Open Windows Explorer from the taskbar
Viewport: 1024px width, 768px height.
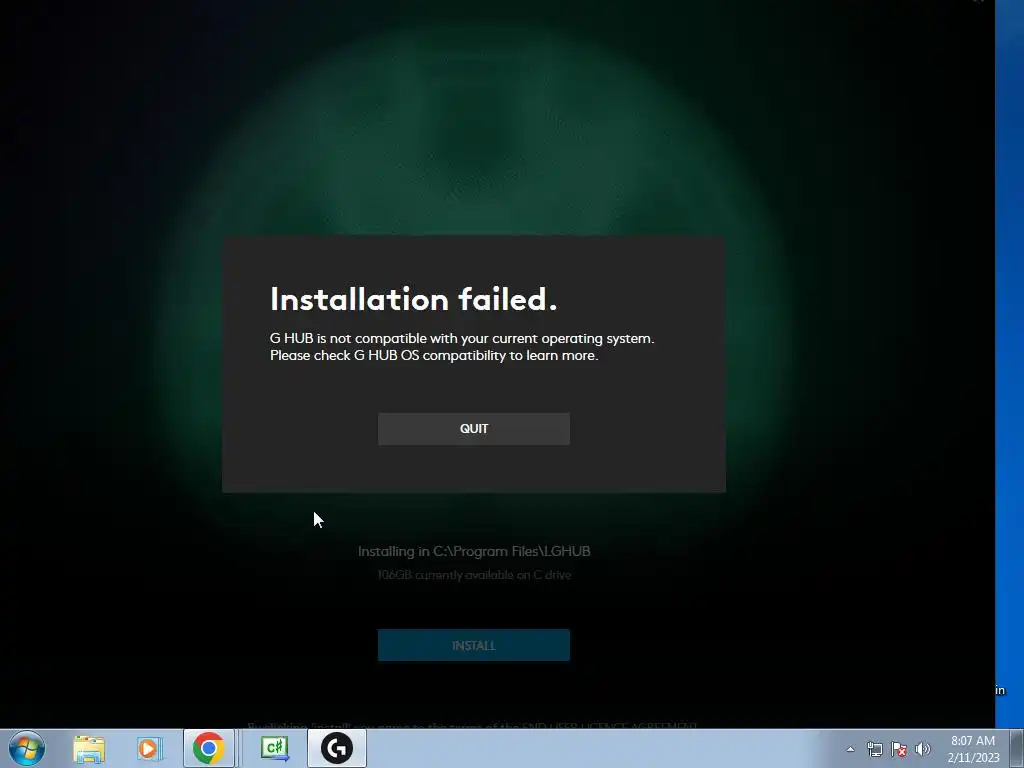tap(89, 748)
